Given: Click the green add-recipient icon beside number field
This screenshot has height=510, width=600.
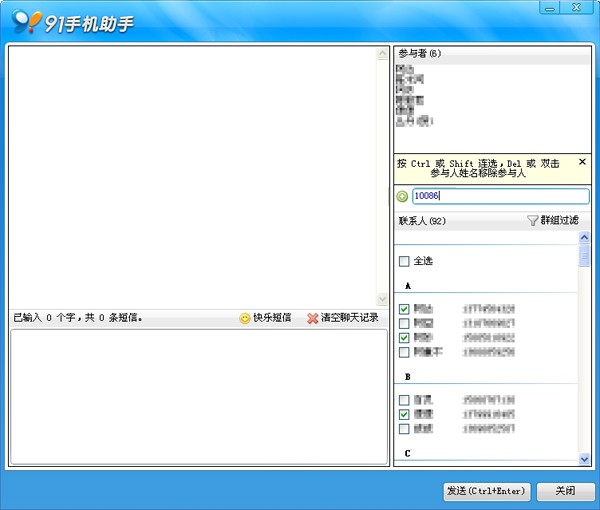Looking at the screenshot, I should 402,196.
